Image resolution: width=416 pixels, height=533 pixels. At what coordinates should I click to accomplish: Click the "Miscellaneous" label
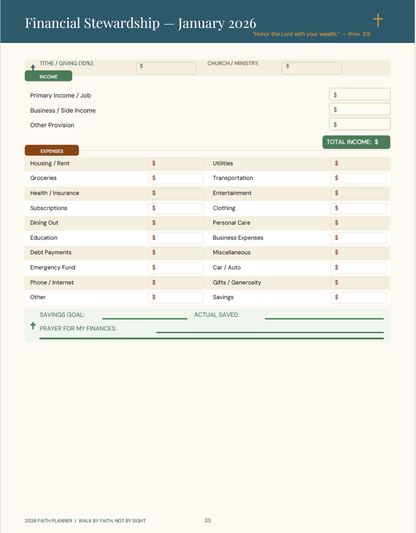[231, 253]
